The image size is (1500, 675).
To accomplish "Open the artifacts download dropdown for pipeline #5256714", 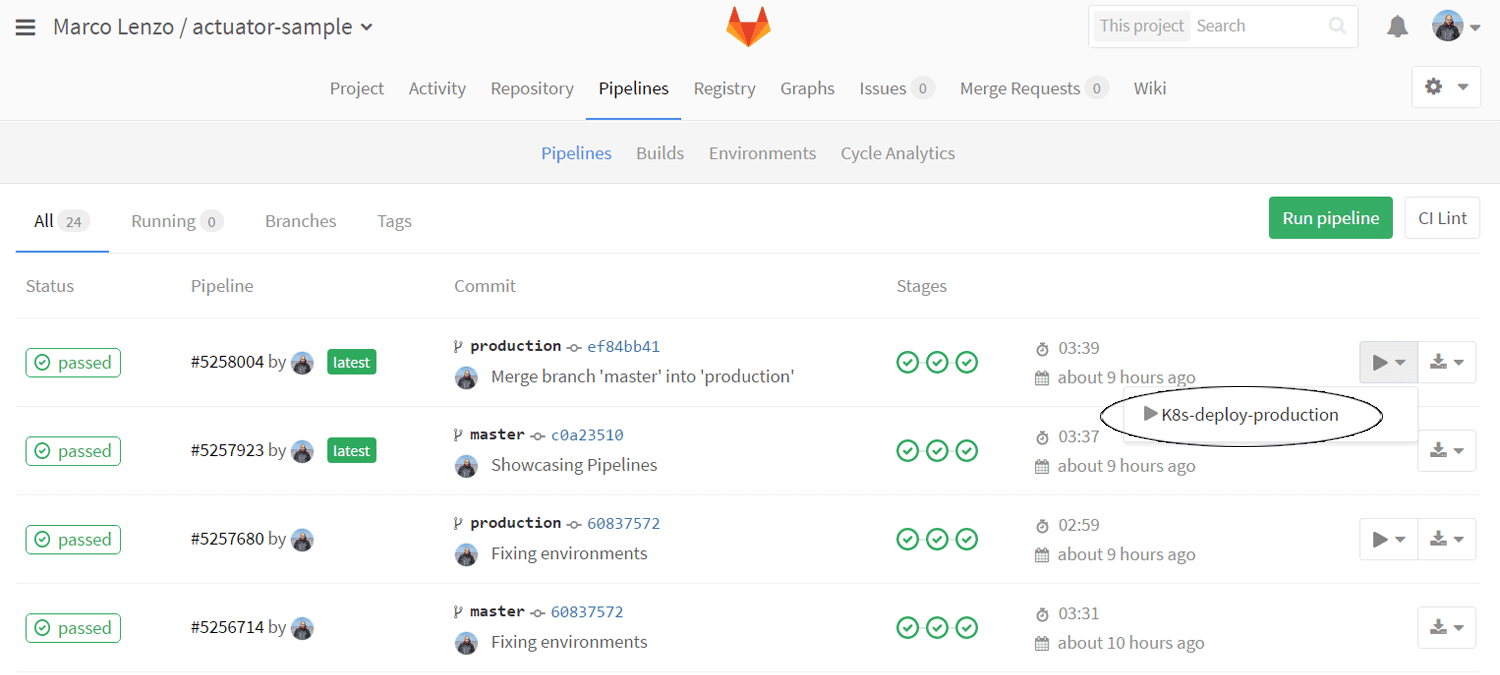I will (x=1447, y=627).
